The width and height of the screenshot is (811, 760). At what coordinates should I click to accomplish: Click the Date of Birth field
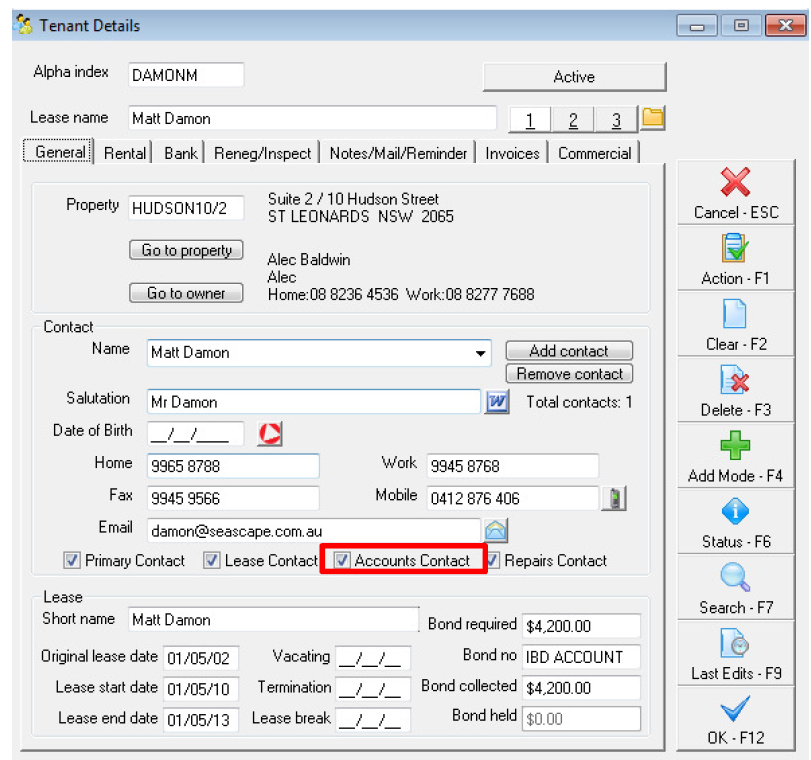coord(195,434)
